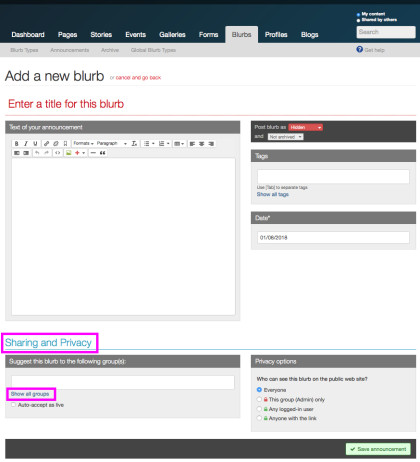Click the Get help question mark icon
This screenshot has width=420, height=462.
pyautogui.click(x=359, y=49)
